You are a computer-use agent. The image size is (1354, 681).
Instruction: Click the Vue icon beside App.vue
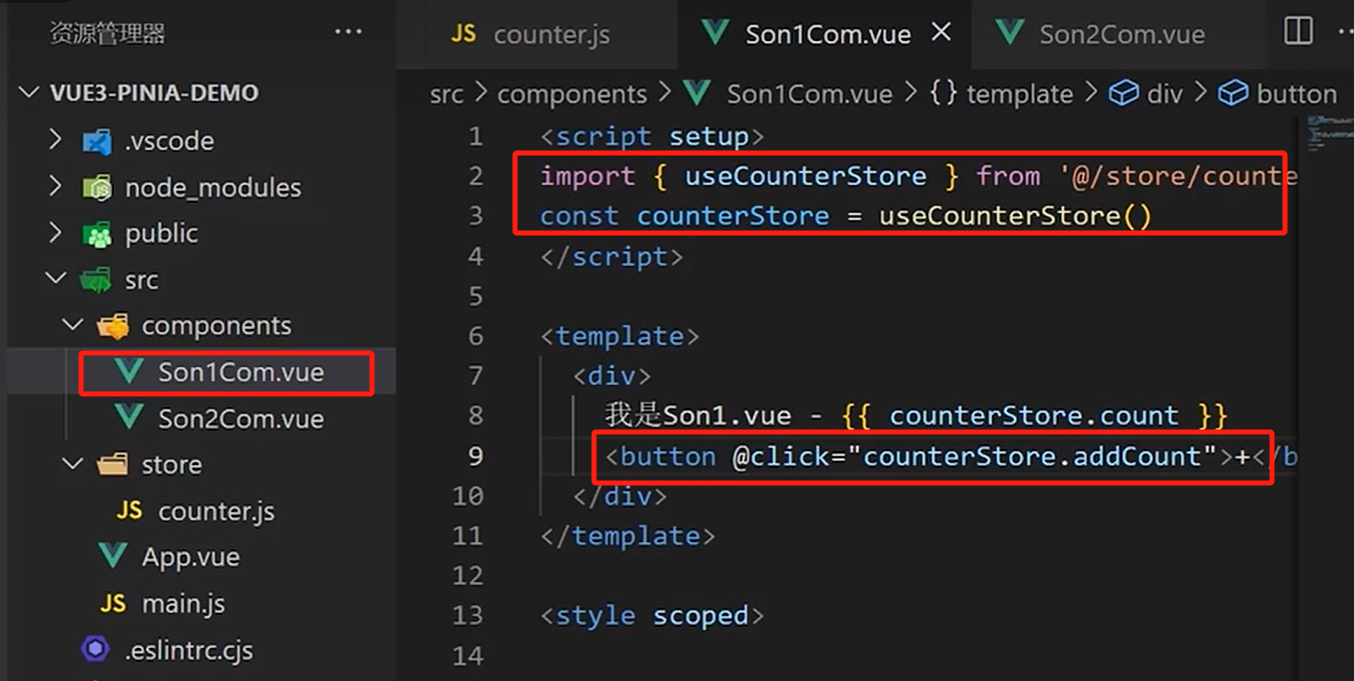pyautogui.click(x=113, y=556)
